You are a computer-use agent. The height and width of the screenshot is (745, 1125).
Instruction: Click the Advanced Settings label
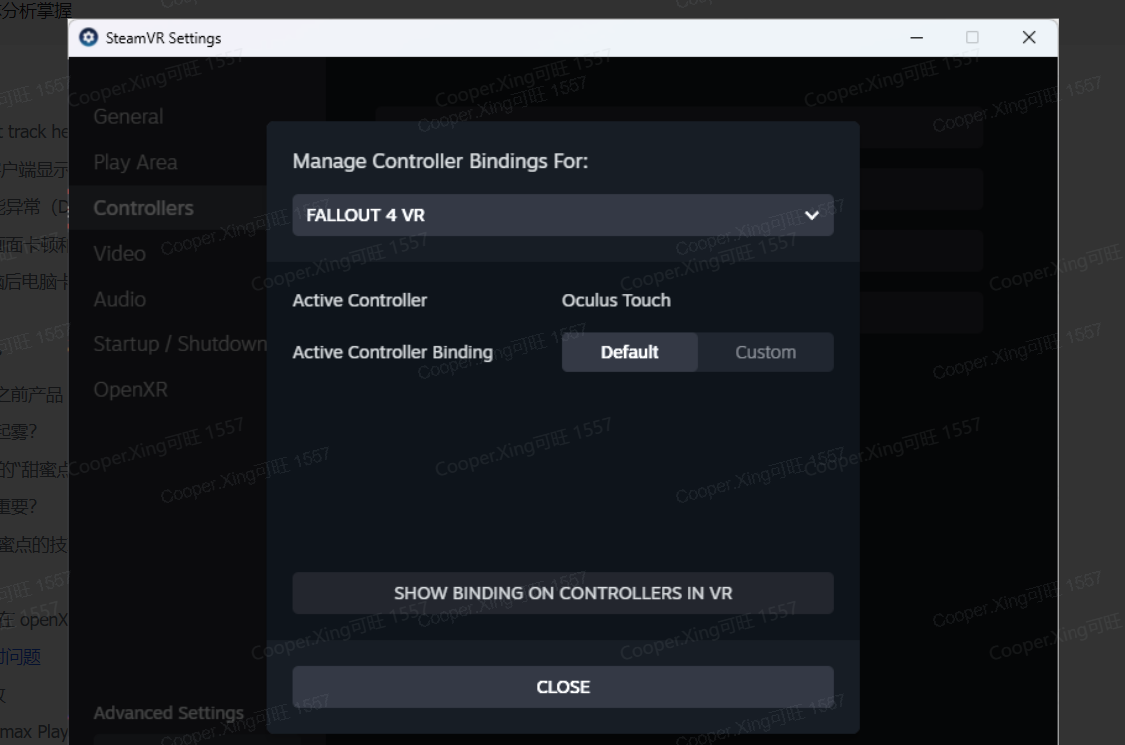click(169, 713)
